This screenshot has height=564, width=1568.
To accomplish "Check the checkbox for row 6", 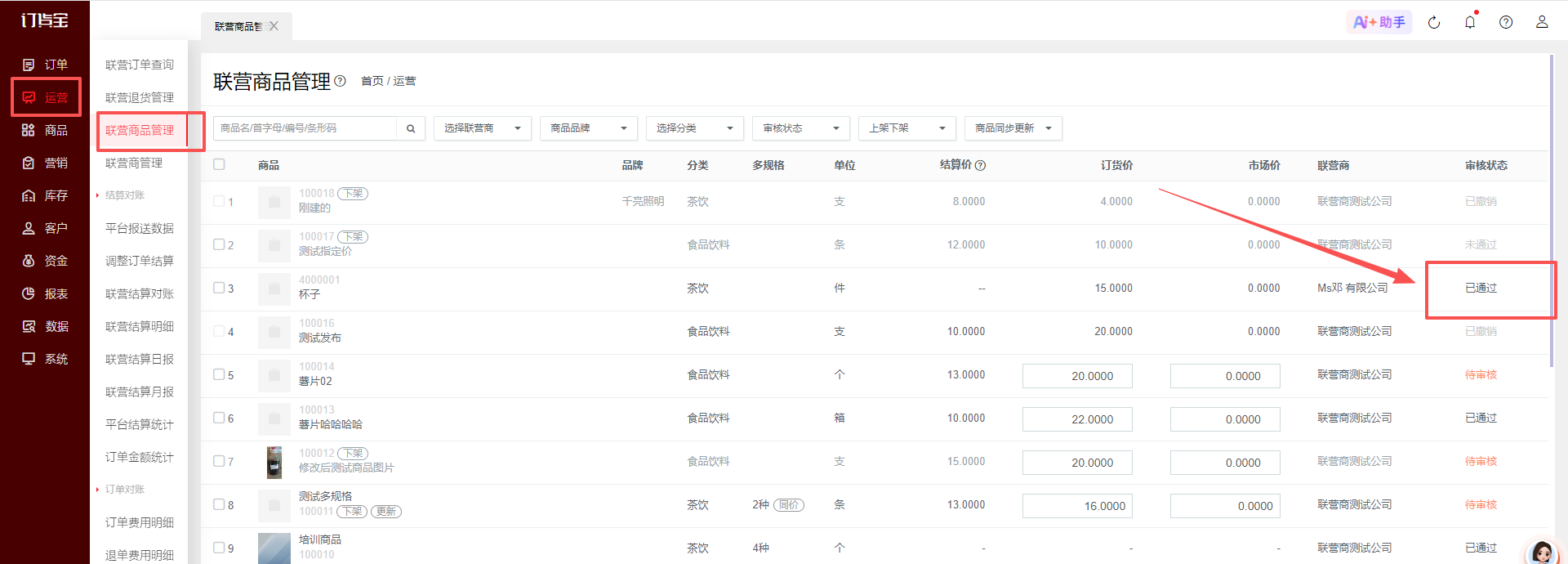I will pyautogui.click(x=219, y=418).
